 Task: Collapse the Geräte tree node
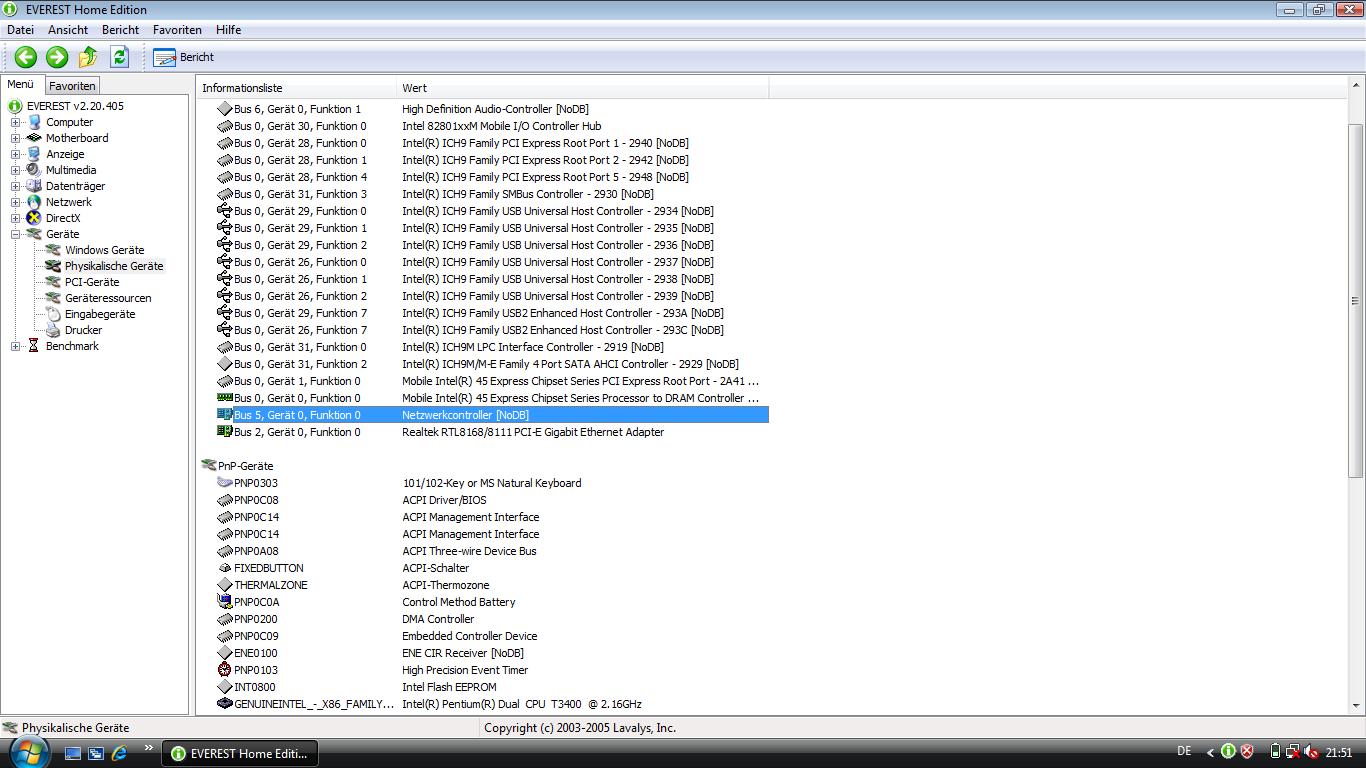[15, 234]
